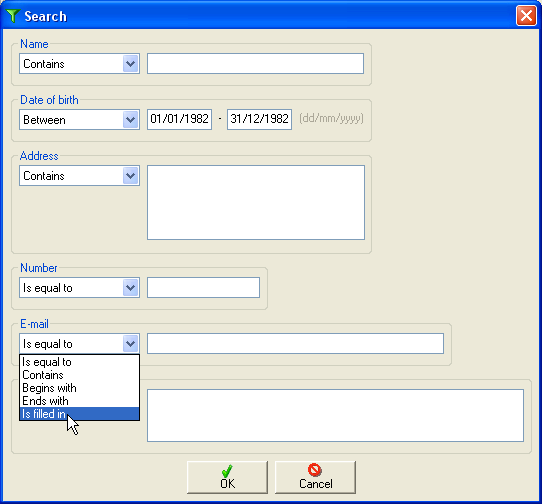This screenshot has height=504, width=542.
Task: Focus the start date field 01/01/1982
Action: [x=179, y=120]
